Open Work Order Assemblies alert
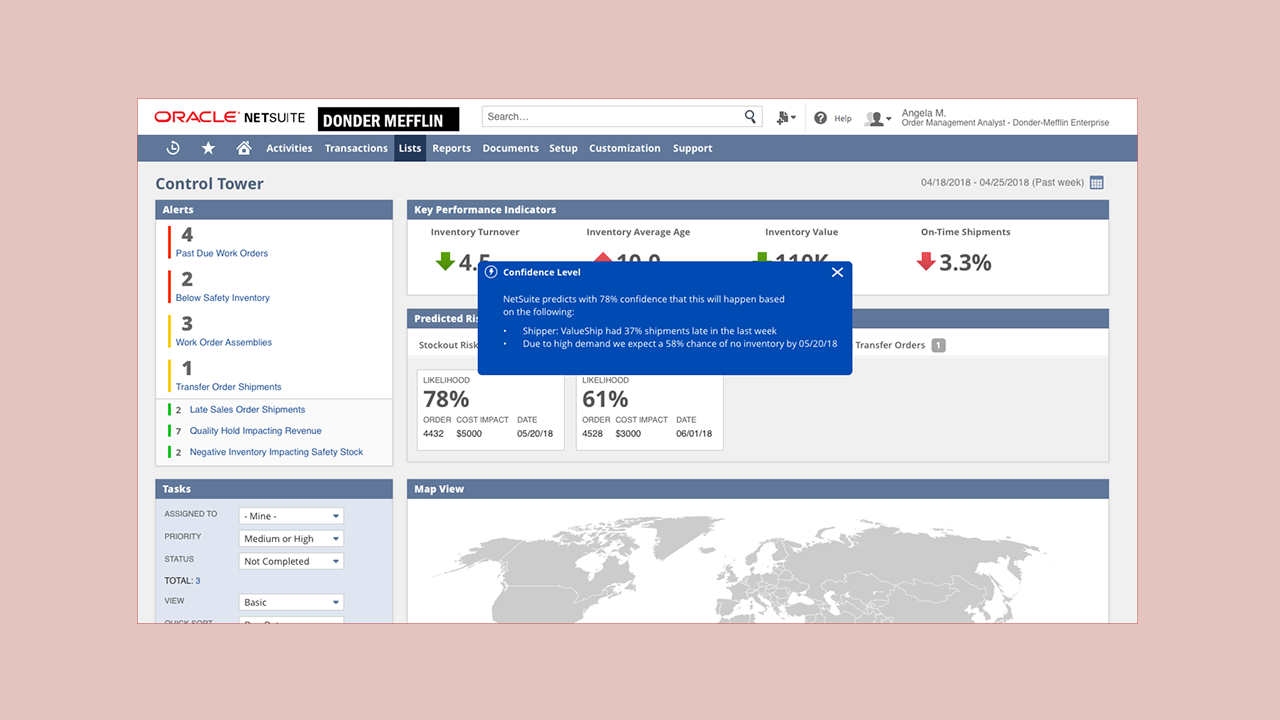This screenshot has width=1280, height=720. coord(224,342)
